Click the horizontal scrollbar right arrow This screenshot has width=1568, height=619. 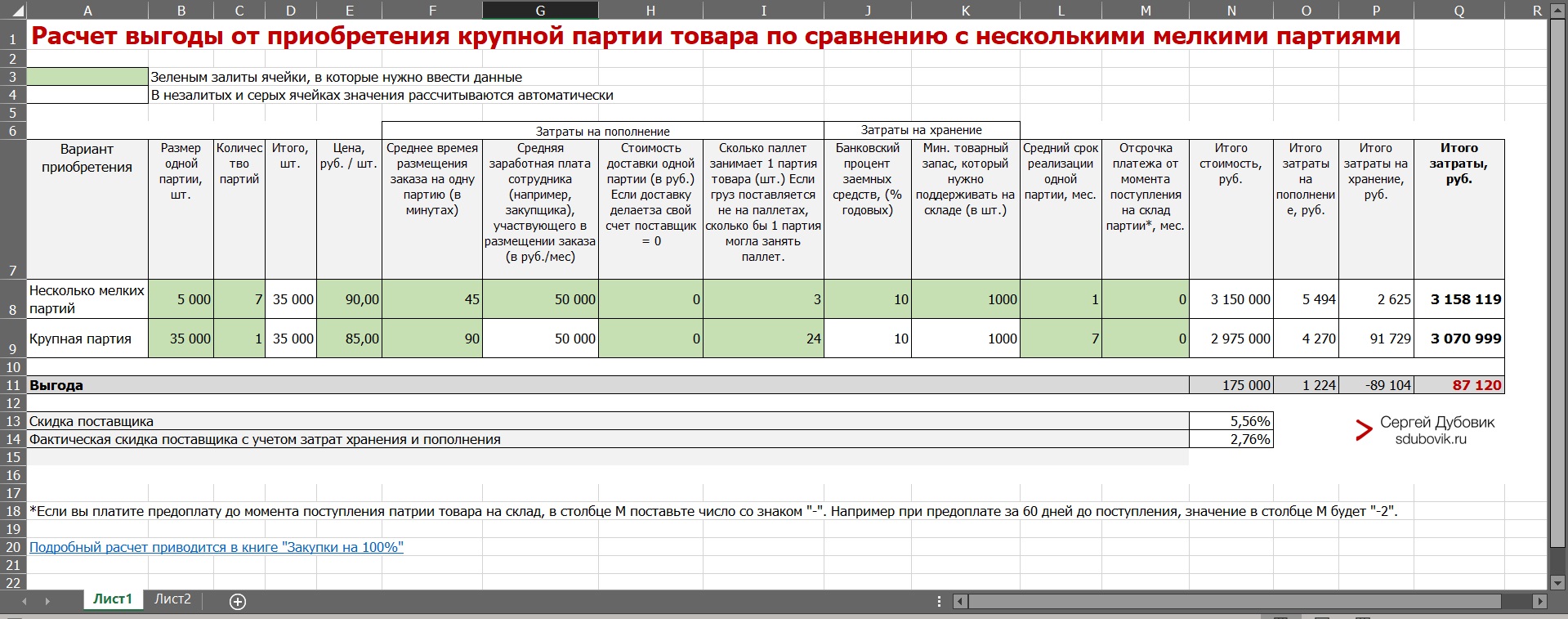(x=1539, y=601)
